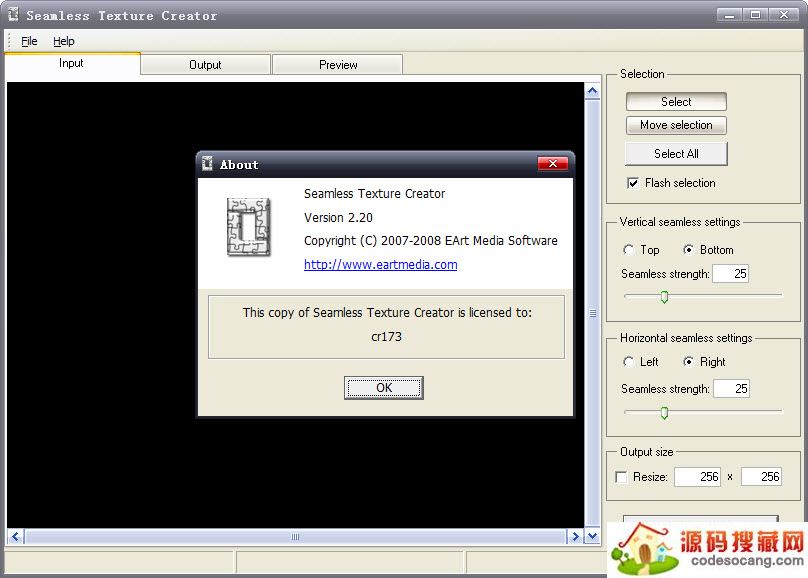Click the About dialog title bar icon
Screen dimensions: 808x578
pos(207,164)
